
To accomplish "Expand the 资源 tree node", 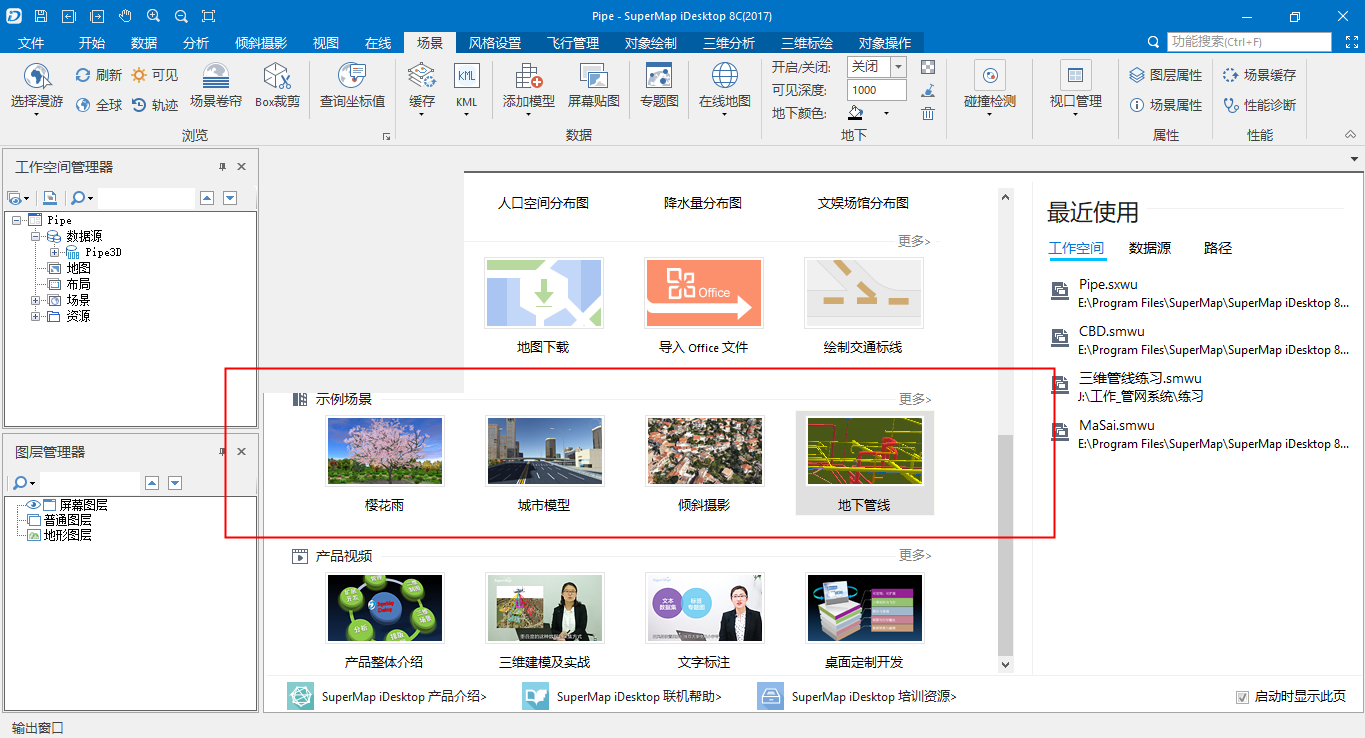I will [36, 316].
